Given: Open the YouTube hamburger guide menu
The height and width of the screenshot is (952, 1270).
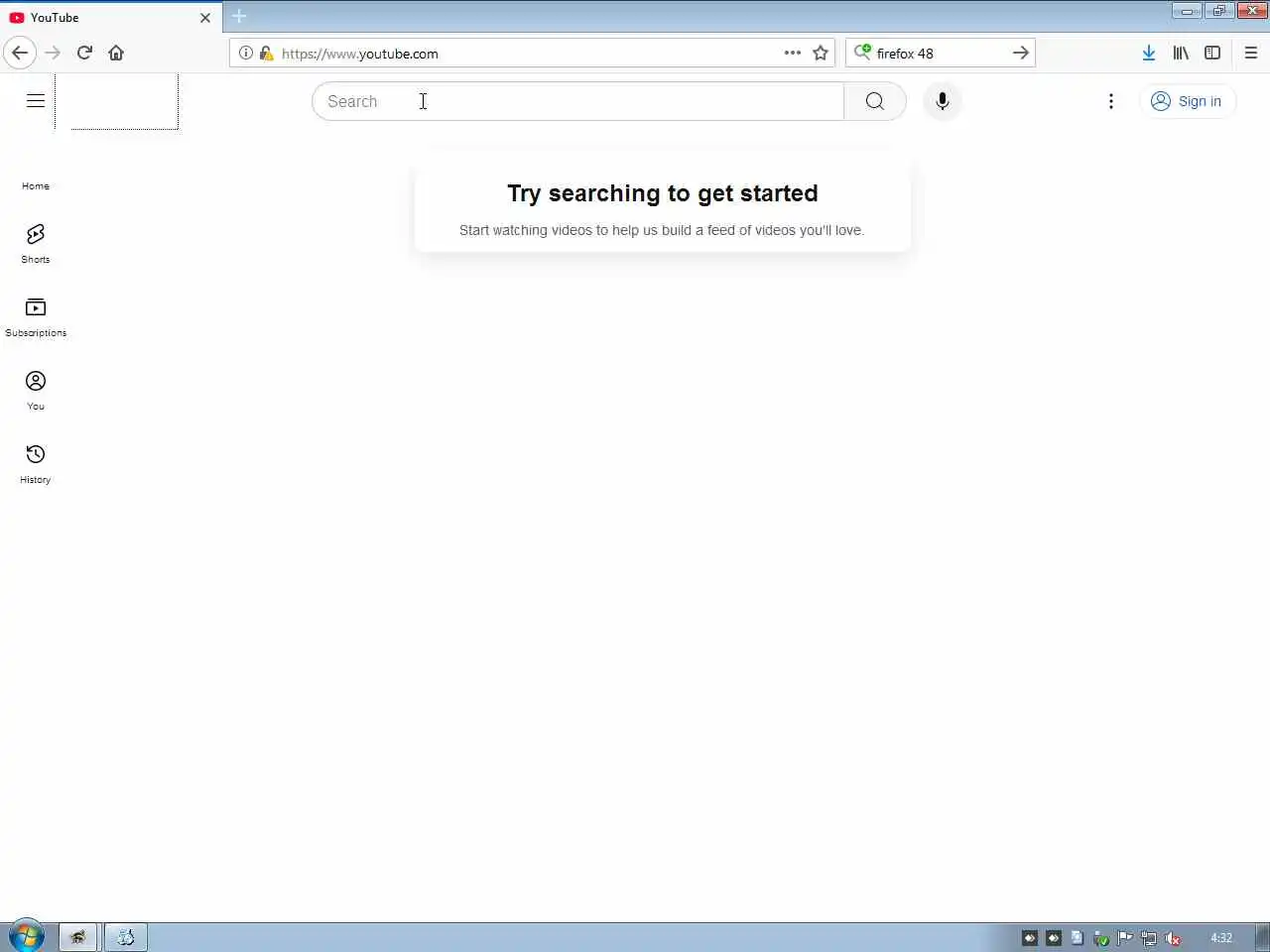Looking at the screenshot, I should coord(36,101).
